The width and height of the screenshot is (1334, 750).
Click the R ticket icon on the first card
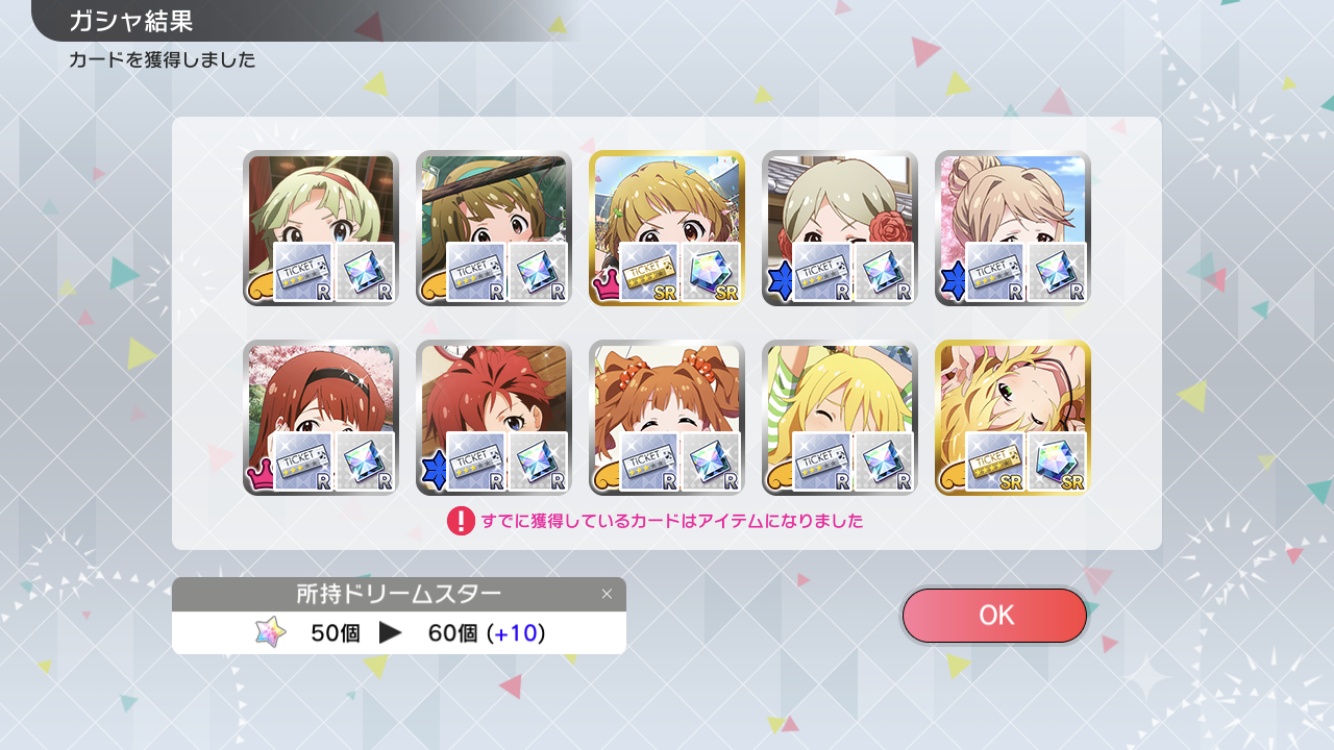303,273
